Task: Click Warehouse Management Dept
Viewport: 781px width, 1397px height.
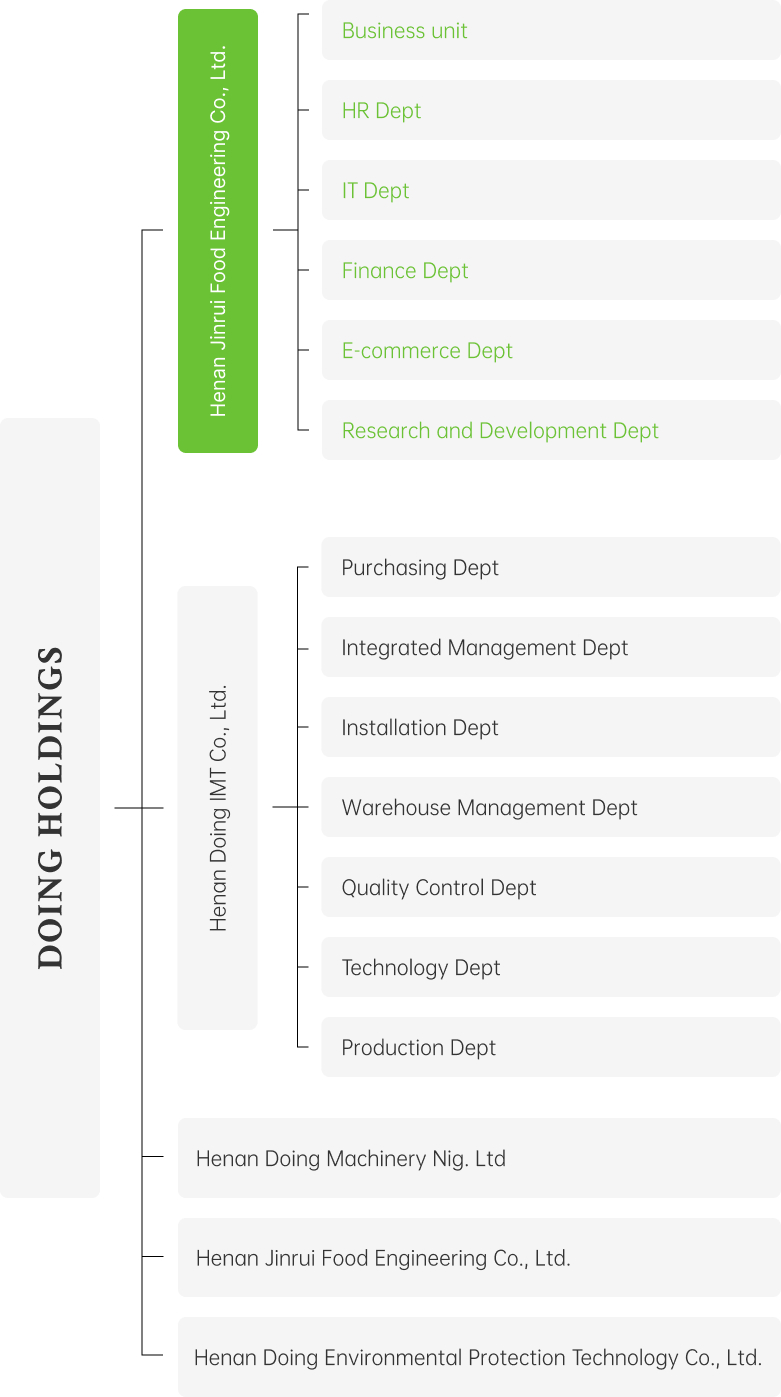Action: pyautogui.click(x=551, y=807)
